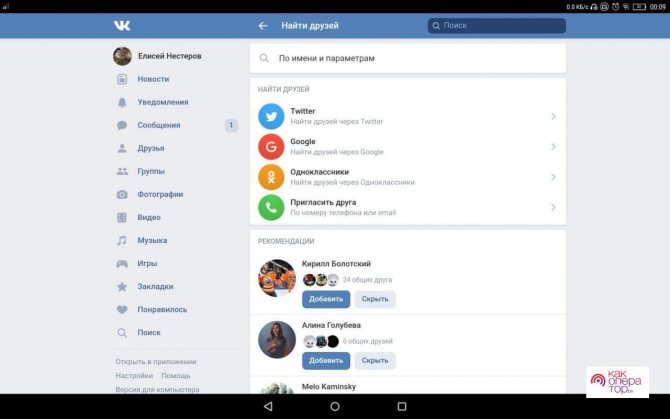The width and height of the screenshot is (670, 419).
Task: Expand the Google row chevron
Action: (x=553, y=147)
